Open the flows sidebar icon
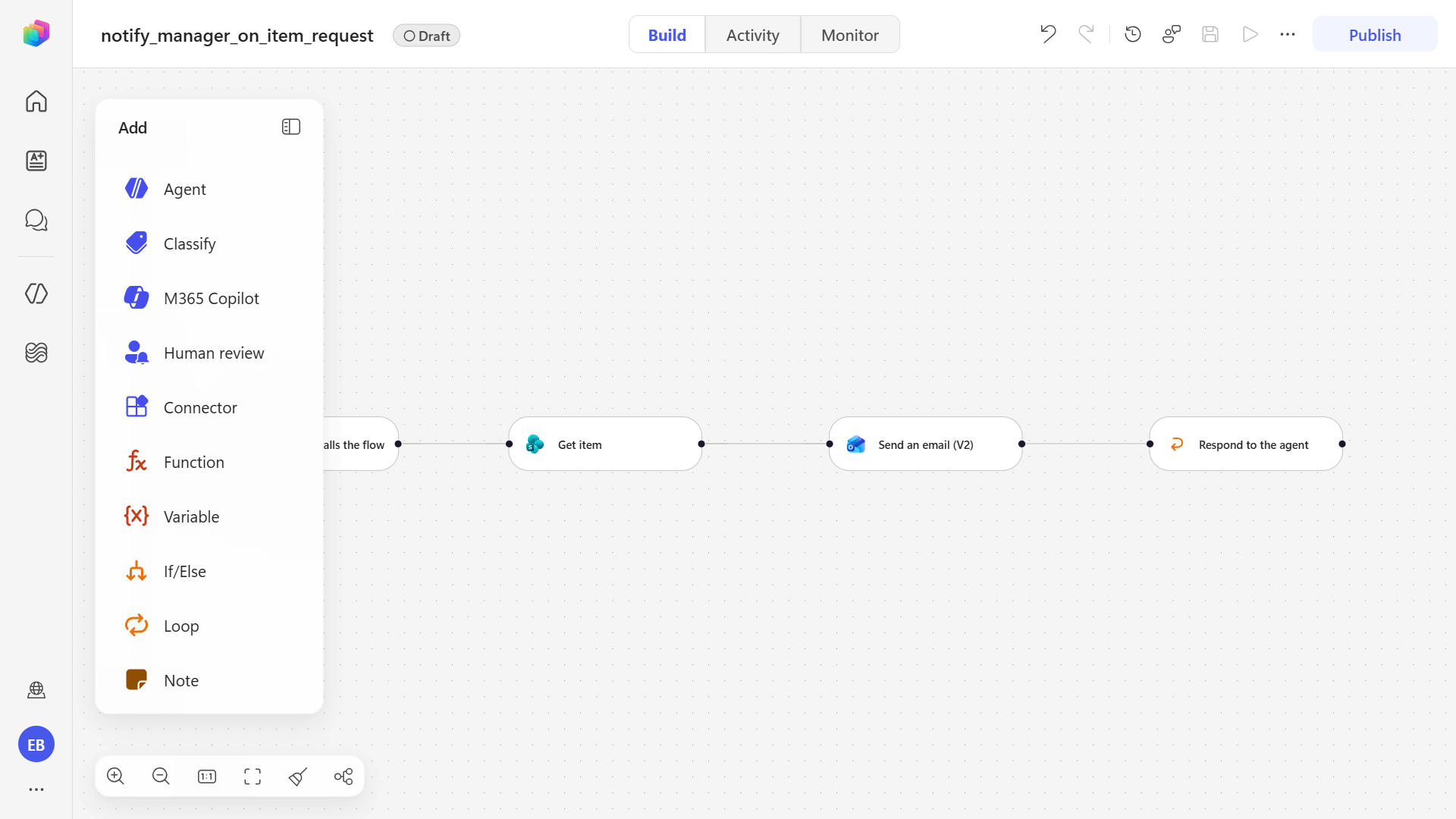 point(36,353)
